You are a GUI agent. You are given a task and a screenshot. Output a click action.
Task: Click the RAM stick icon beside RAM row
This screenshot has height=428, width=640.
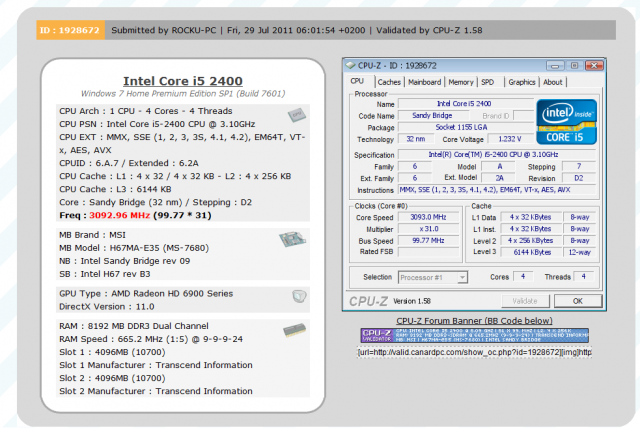click(294, 330)
